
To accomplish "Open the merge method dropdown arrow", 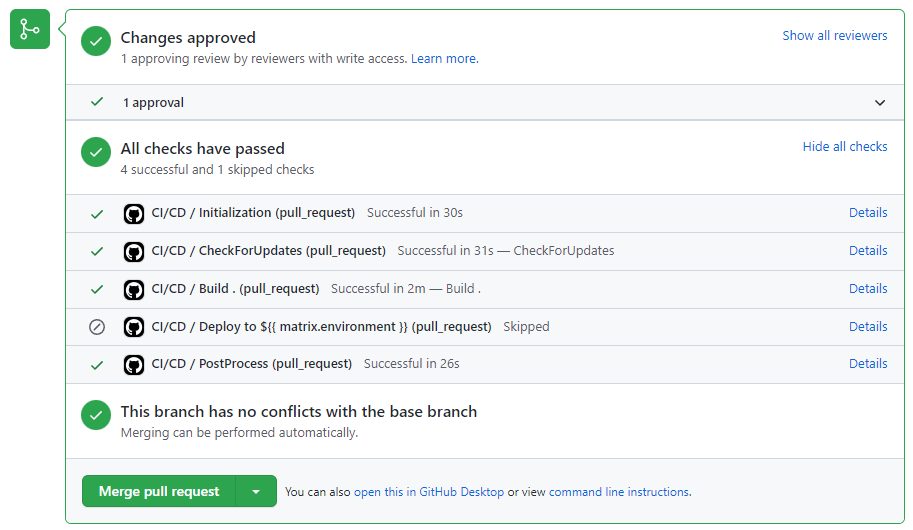I will tap(256, 492).
